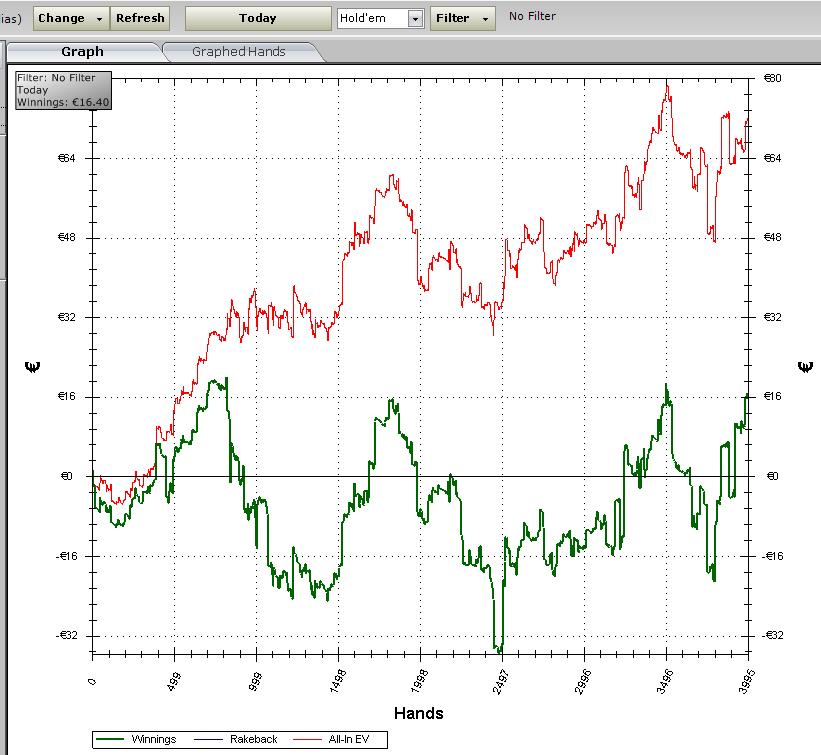Click the 3496 hands axis label

[663, 681]
